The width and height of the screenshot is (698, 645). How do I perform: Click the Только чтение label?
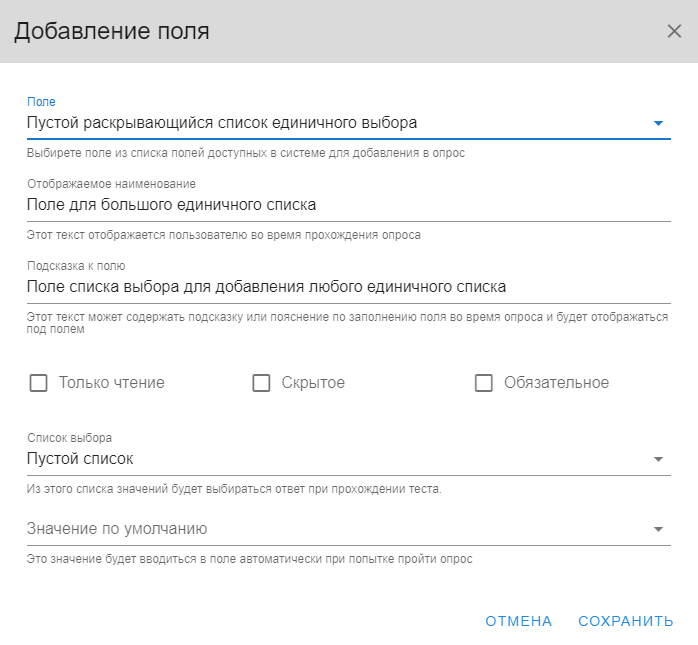(112, 383)
